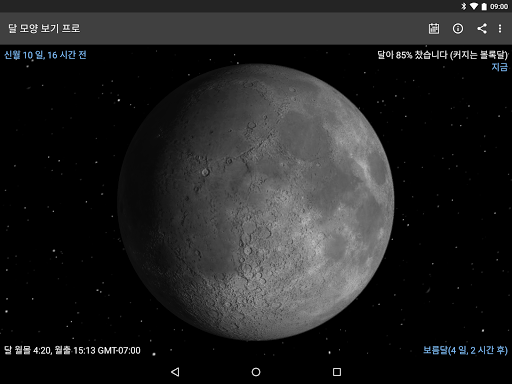Jump to next full moon 보름달 link
The width and height of the screenshot is (512, 384).
tap(465, 350)
